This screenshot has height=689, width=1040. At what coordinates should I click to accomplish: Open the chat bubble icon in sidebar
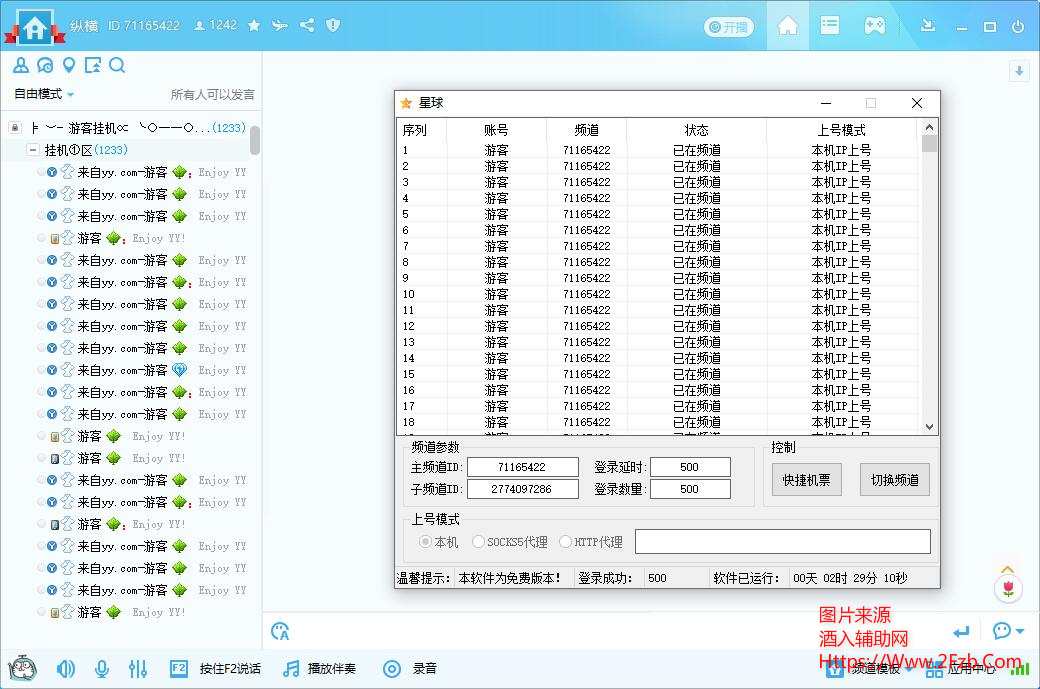pyautogui.click(x=45, y=65)
